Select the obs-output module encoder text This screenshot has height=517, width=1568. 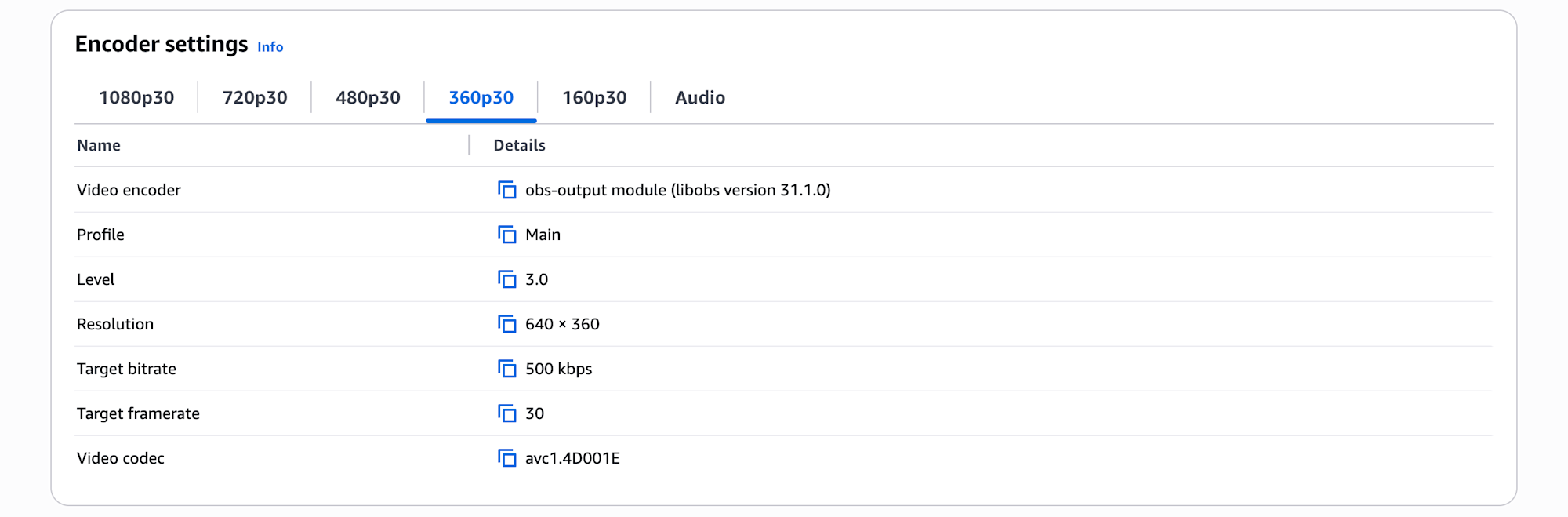coord(678,190)
